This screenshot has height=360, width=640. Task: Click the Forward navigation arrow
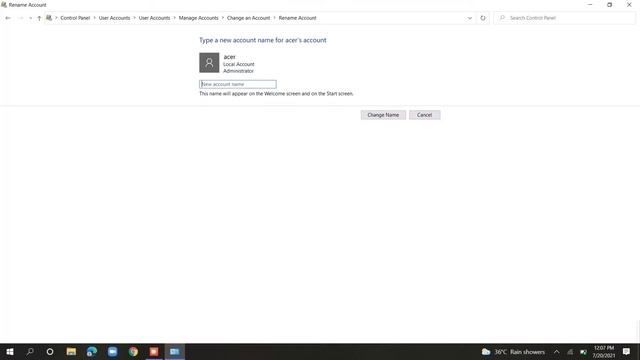pyautogui.click(x=20, y=18)
